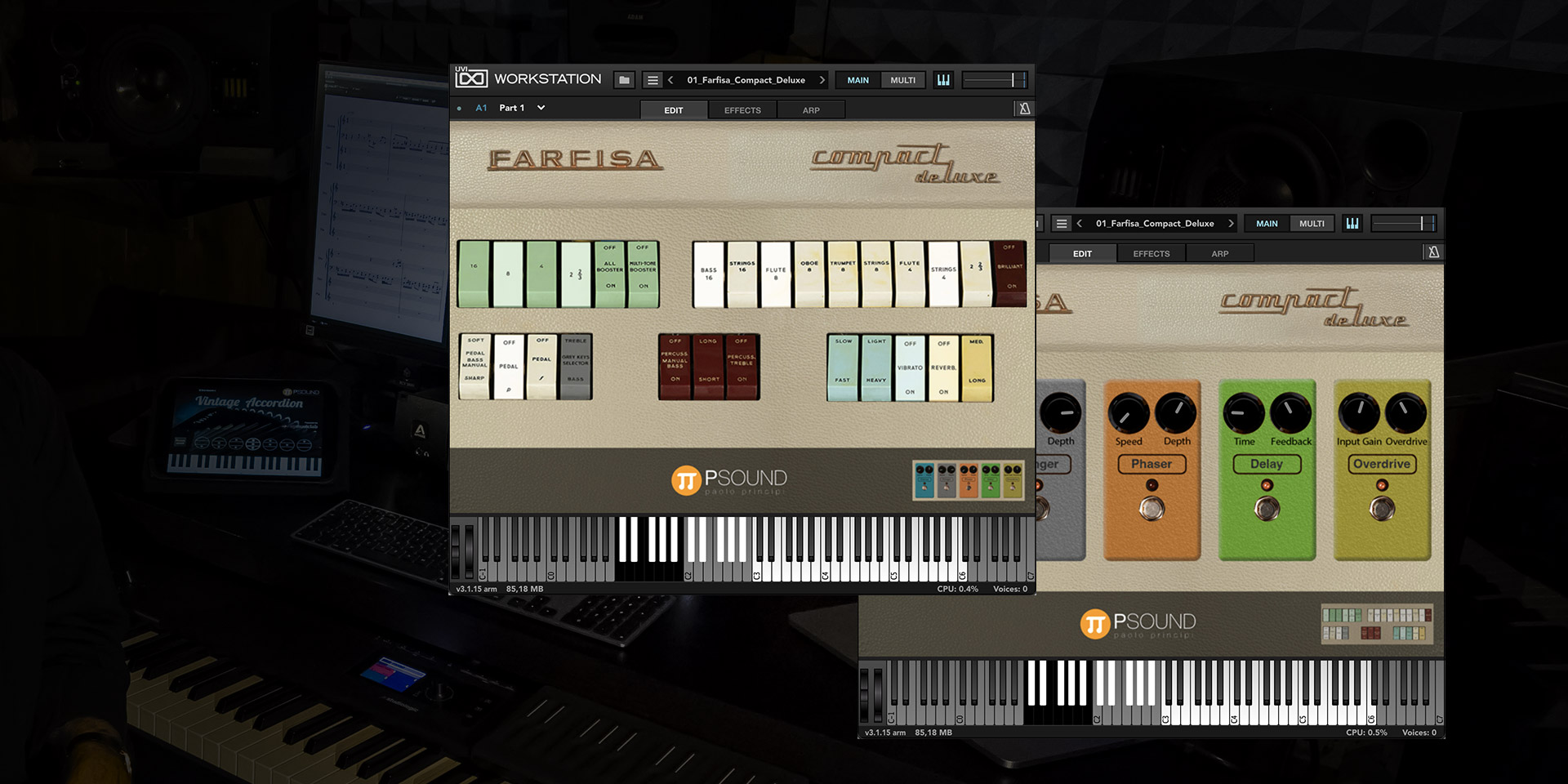Toggle the Flute 4 stop tab
Screen dimensions: 1568x784
point(910,274)
